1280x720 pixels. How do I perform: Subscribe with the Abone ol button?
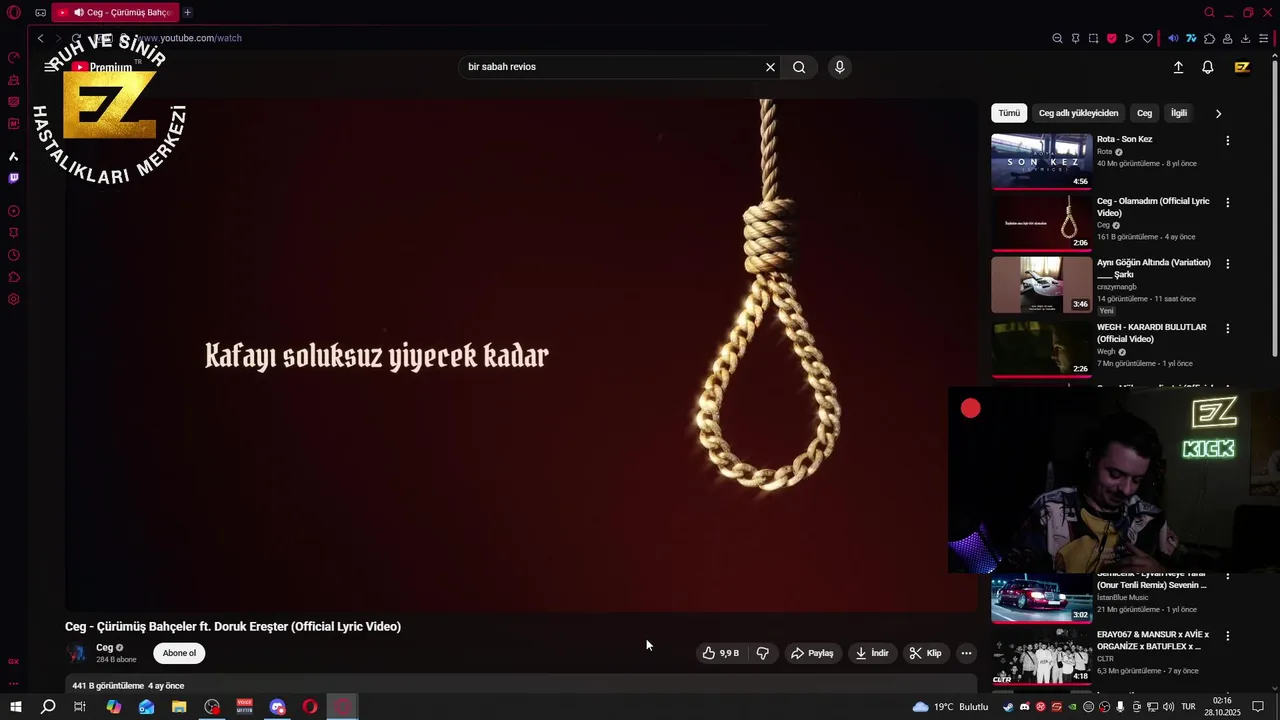[179, 653]
